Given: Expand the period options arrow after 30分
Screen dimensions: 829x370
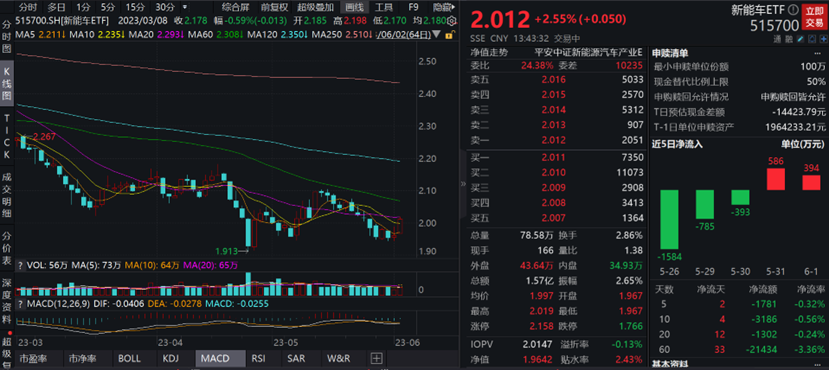Looking at the screenshot, I should [184, 7].
